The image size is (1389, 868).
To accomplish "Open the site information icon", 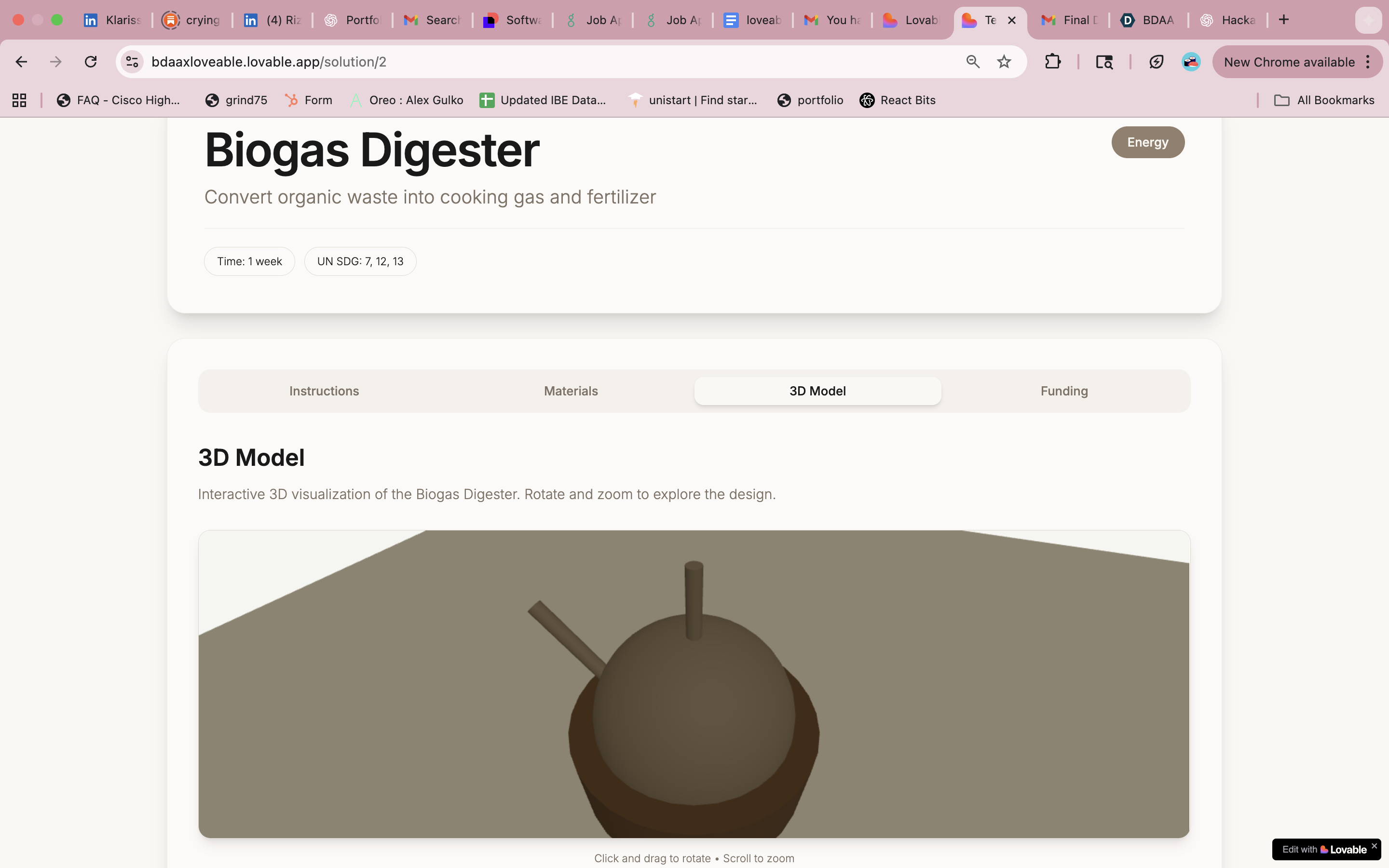I will pyautogui.click(x=133, y=62).
